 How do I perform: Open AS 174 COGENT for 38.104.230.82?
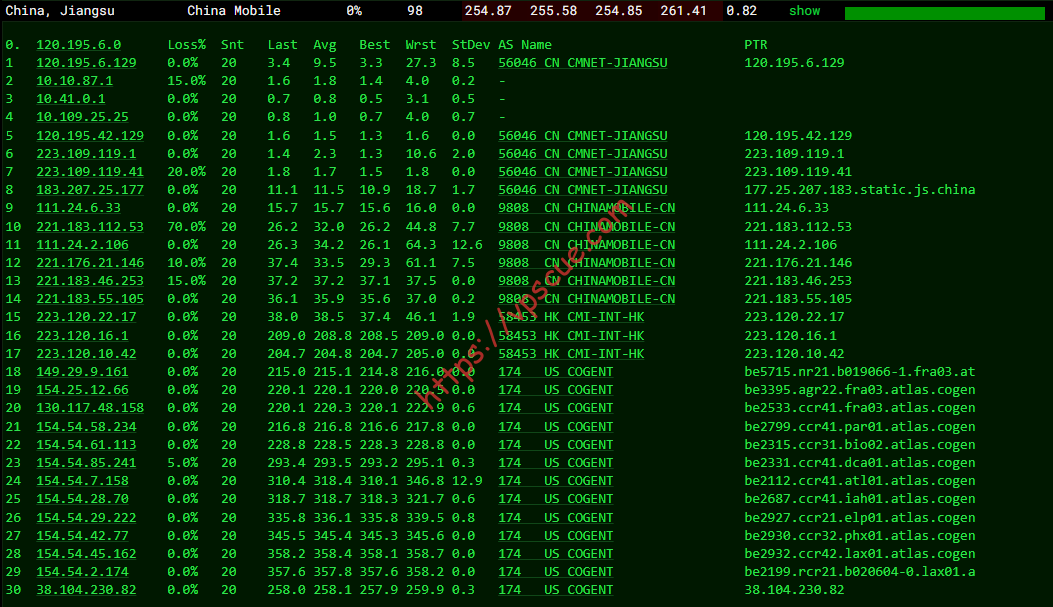point(556,591)
